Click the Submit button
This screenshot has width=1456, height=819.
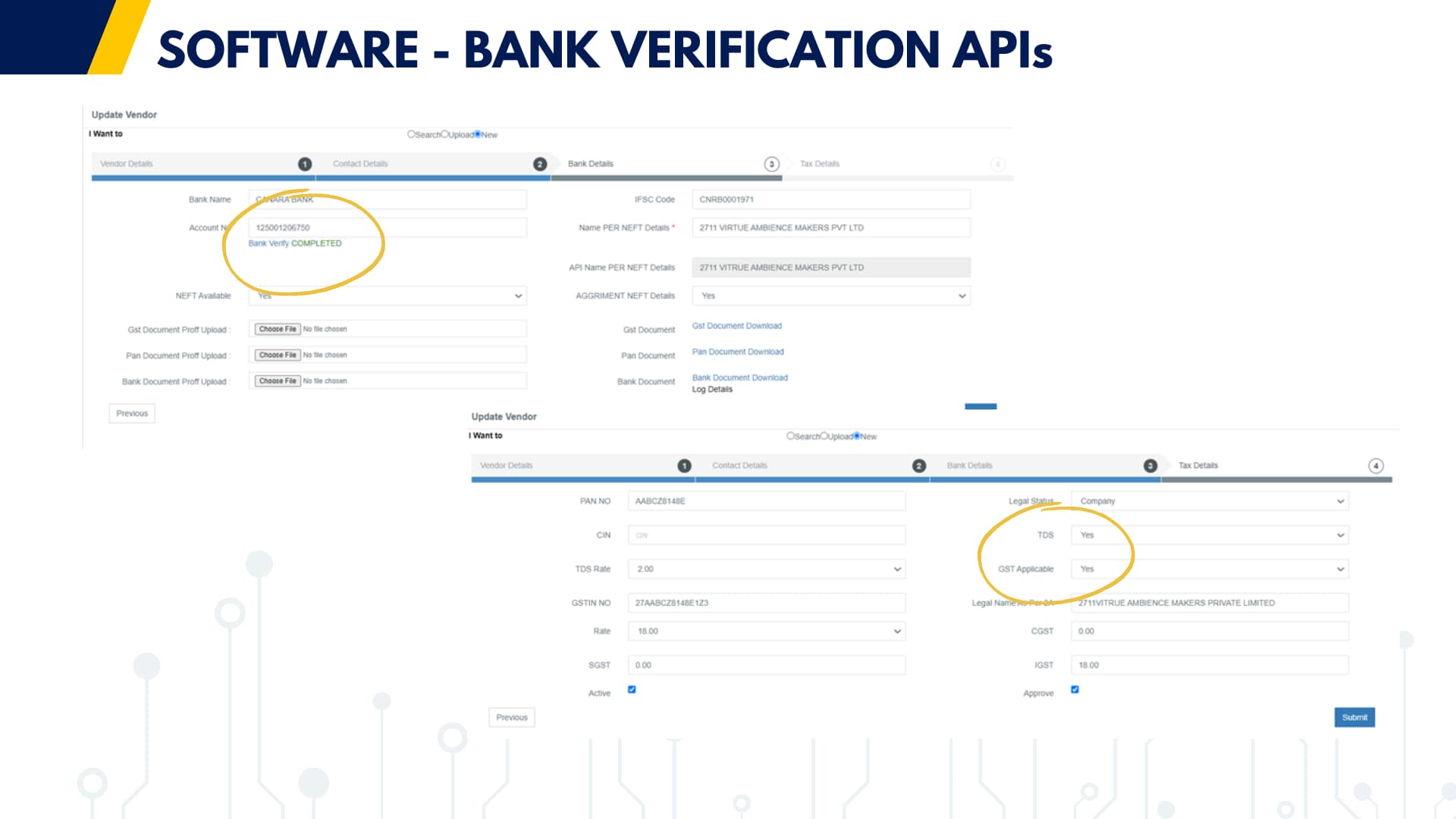(x=1354, y=717)
